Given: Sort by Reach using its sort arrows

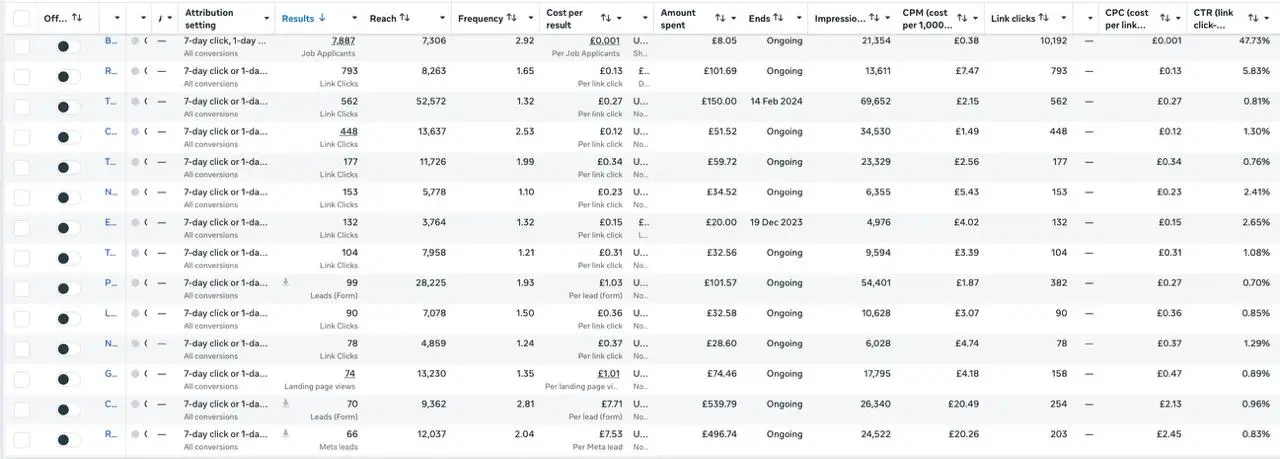Looking at the screenshot, I should pos(405,18).
